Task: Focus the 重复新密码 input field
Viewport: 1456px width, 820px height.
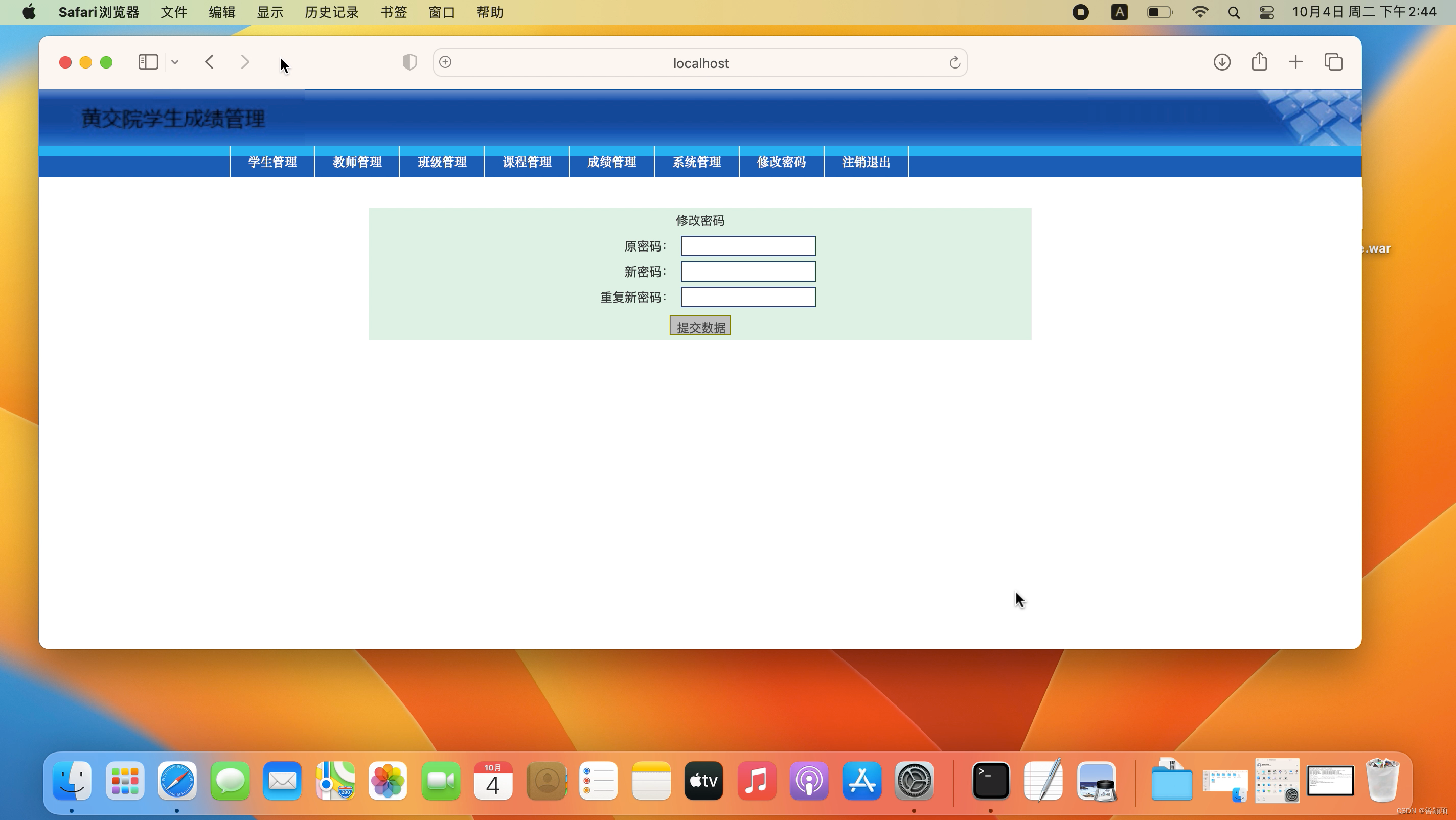Action: 748,297
